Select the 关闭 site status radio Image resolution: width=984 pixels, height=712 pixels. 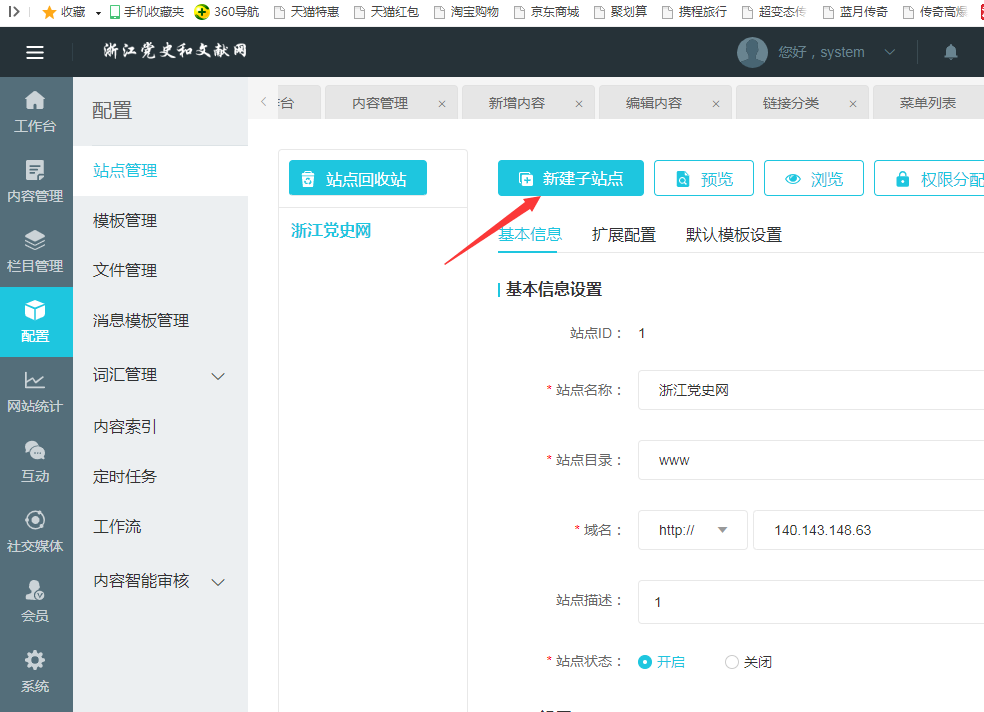click(x=732, y=662)
